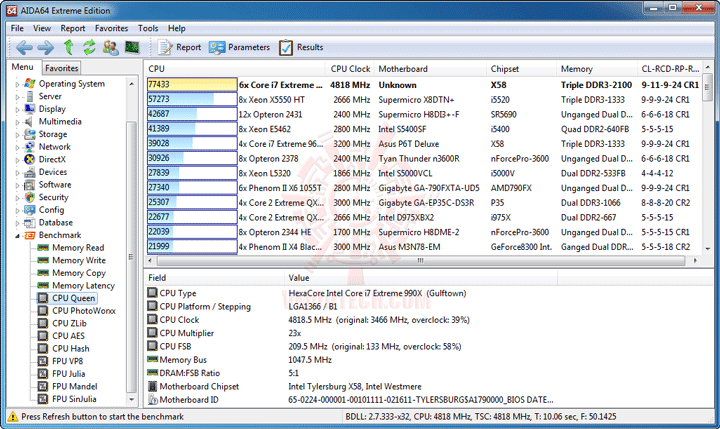The image size is (720, 429).
Task: Select FPU VP8 benchmark
Action: pyautogui.click(x=68, y=361)
